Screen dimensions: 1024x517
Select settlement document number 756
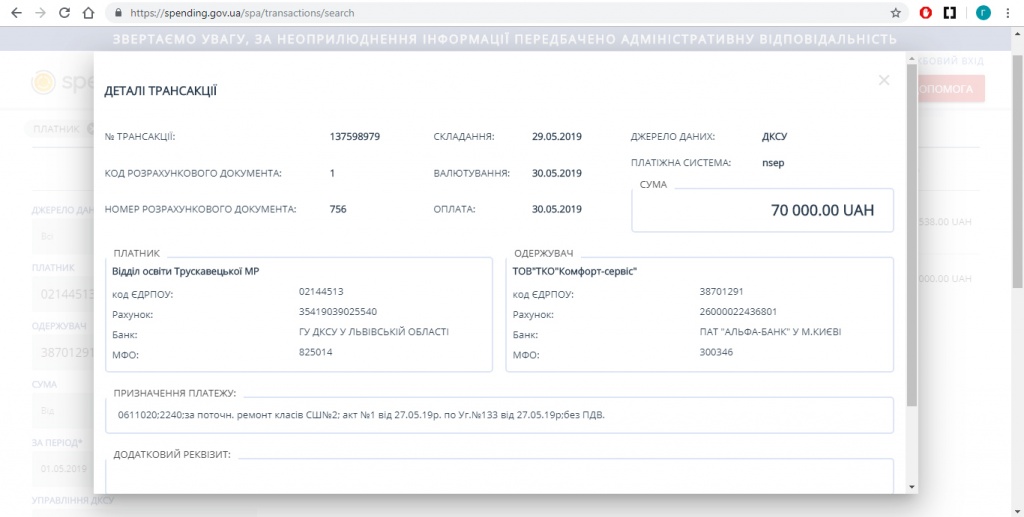click(338, 210)
